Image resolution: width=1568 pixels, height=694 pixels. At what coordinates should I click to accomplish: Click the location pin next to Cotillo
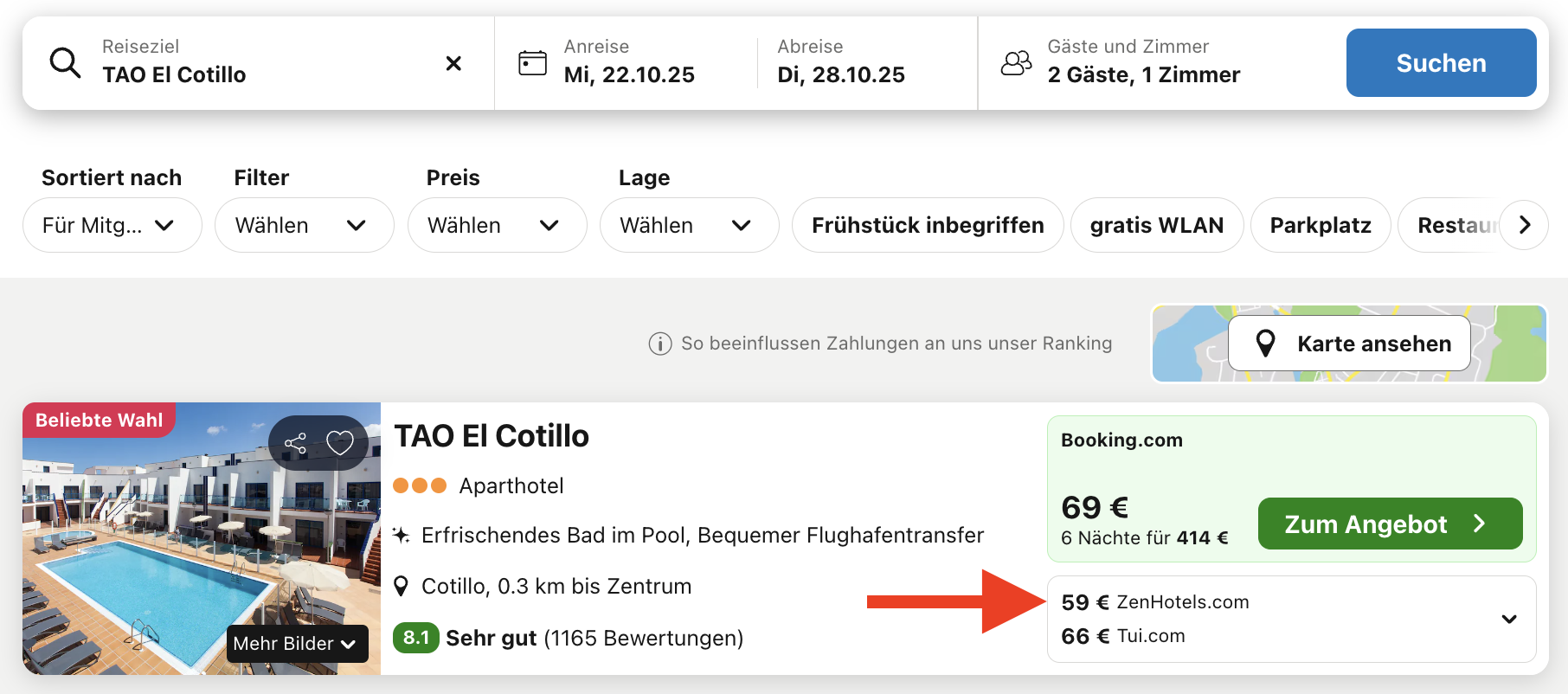[401, 587]
